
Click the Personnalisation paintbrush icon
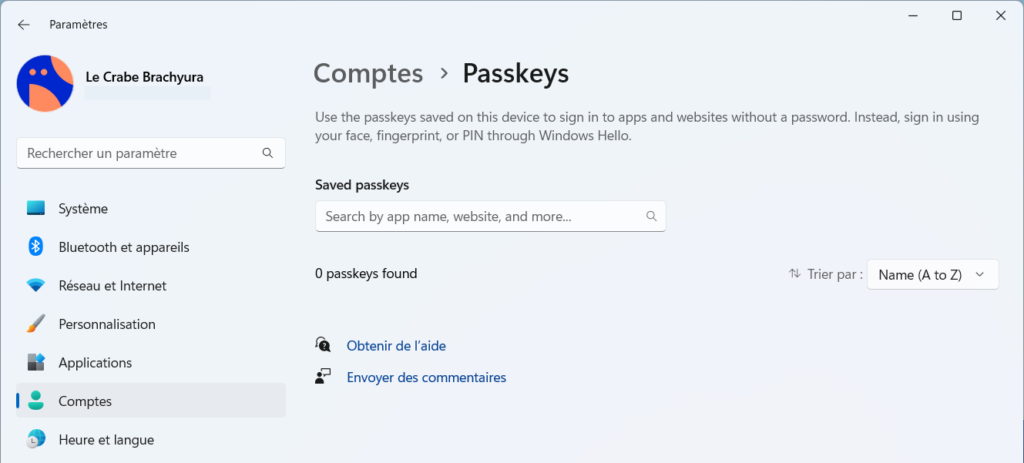tap(36, 324)
